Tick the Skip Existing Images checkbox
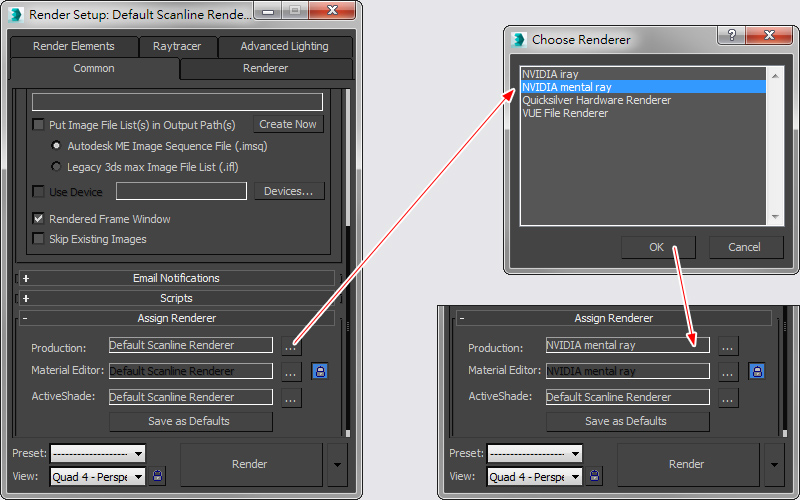Screen dimensions: 800x500 coord(39,239)
